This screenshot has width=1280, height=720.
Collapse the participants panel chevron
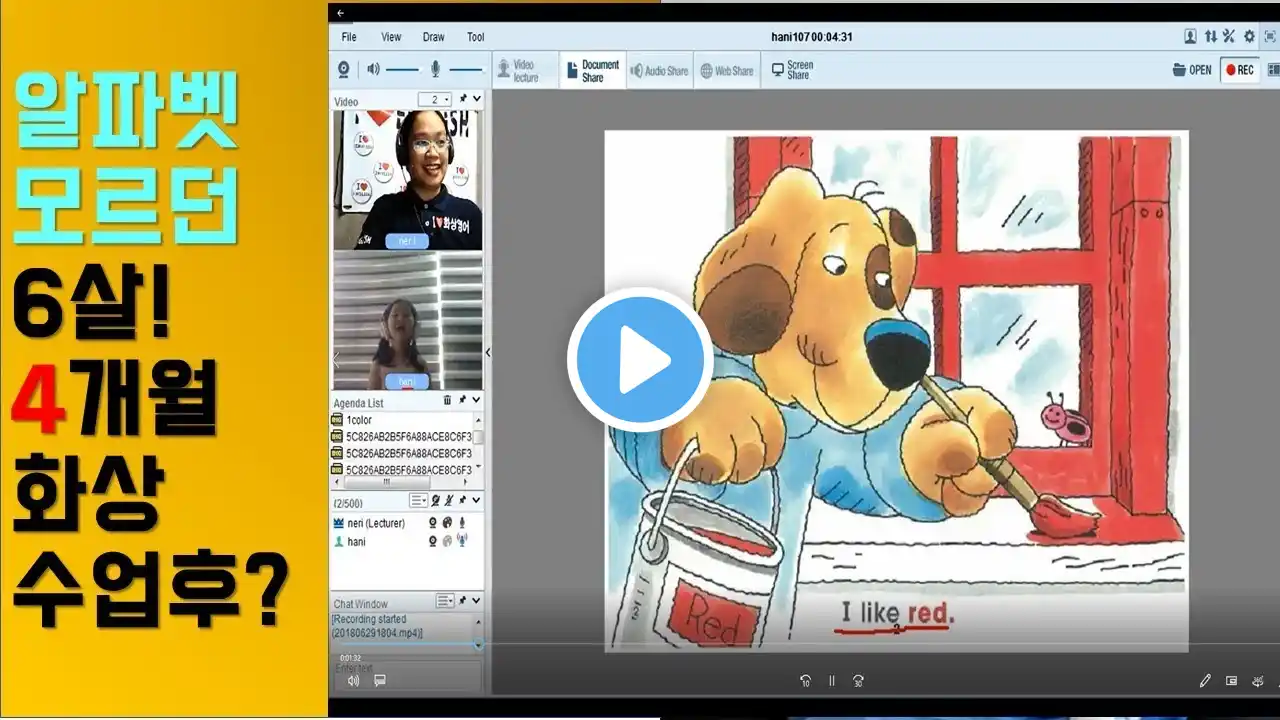(477, 501)
